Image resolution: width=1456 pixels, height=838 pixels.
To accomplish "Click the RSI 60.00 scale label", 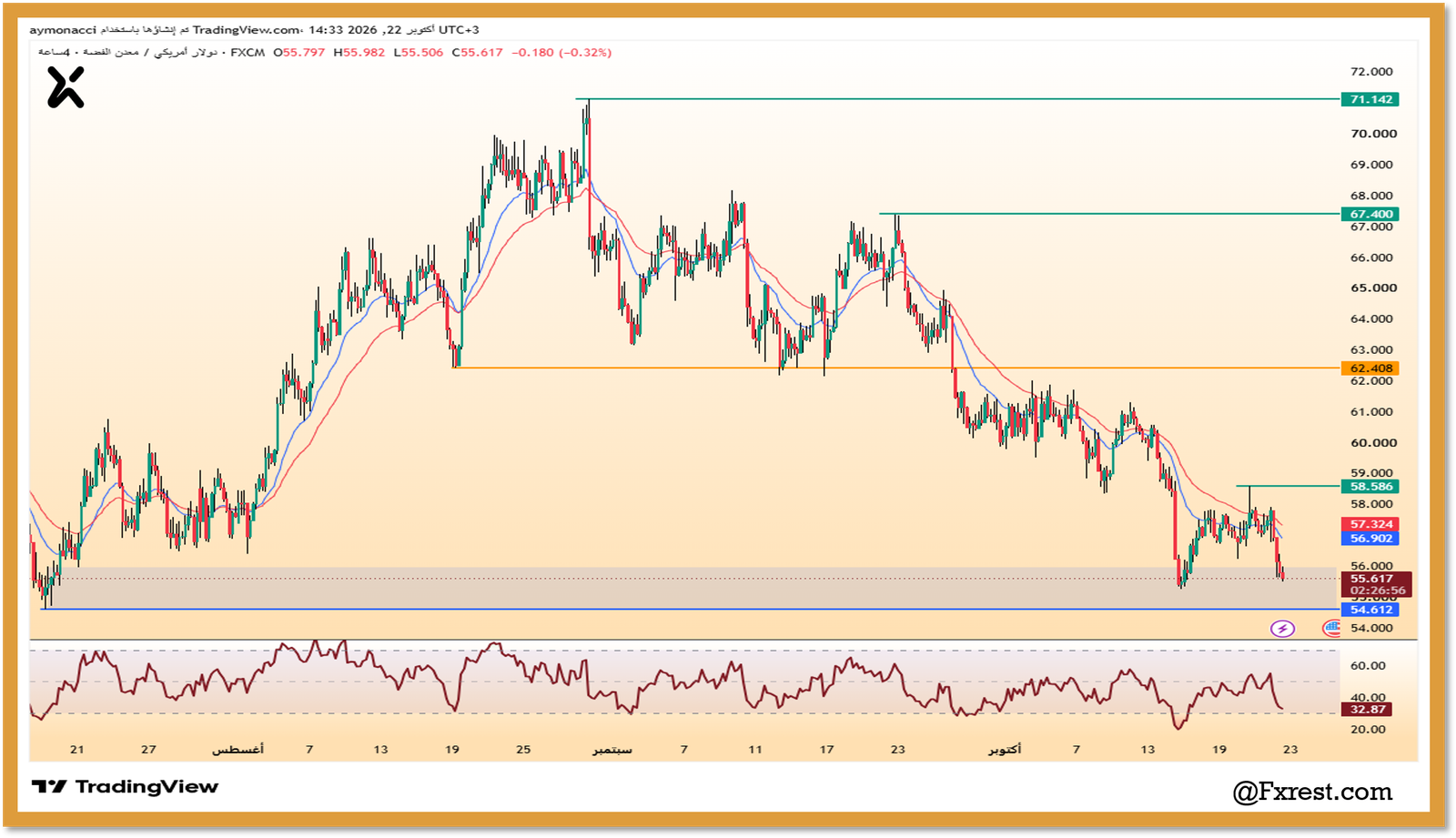I will (1368, 666).
